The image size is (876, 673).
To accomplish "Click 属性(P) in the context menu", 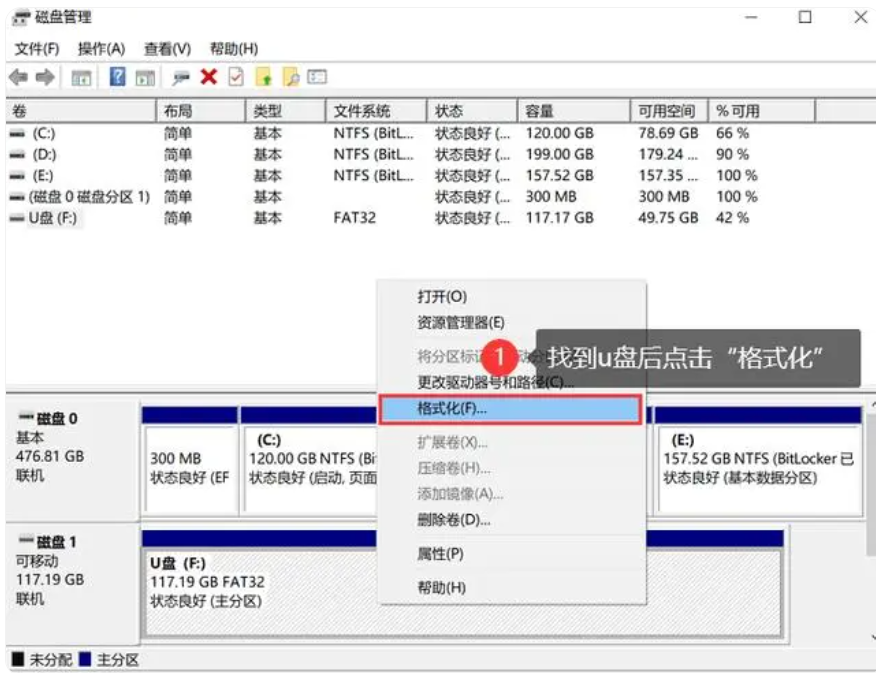I will [440, 553].
